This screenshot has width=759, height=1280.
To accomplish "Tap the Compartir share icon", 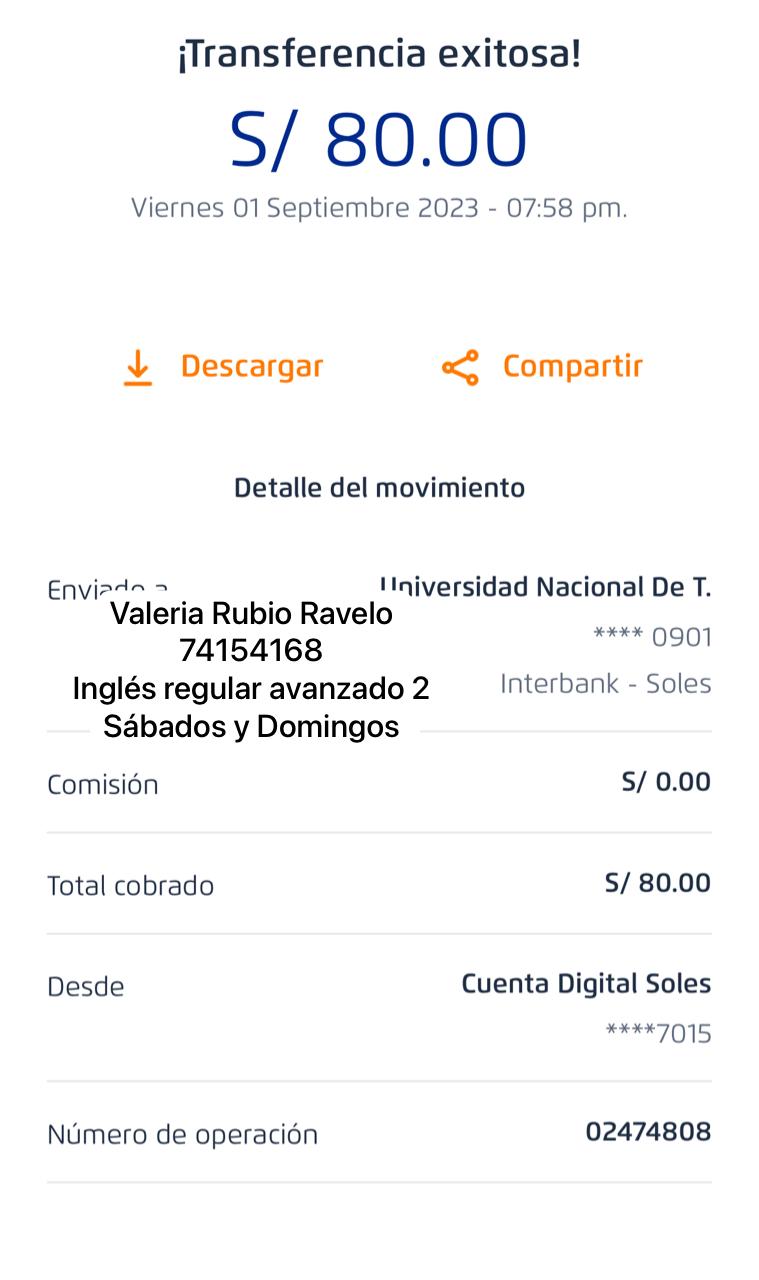I will point(460,368).
